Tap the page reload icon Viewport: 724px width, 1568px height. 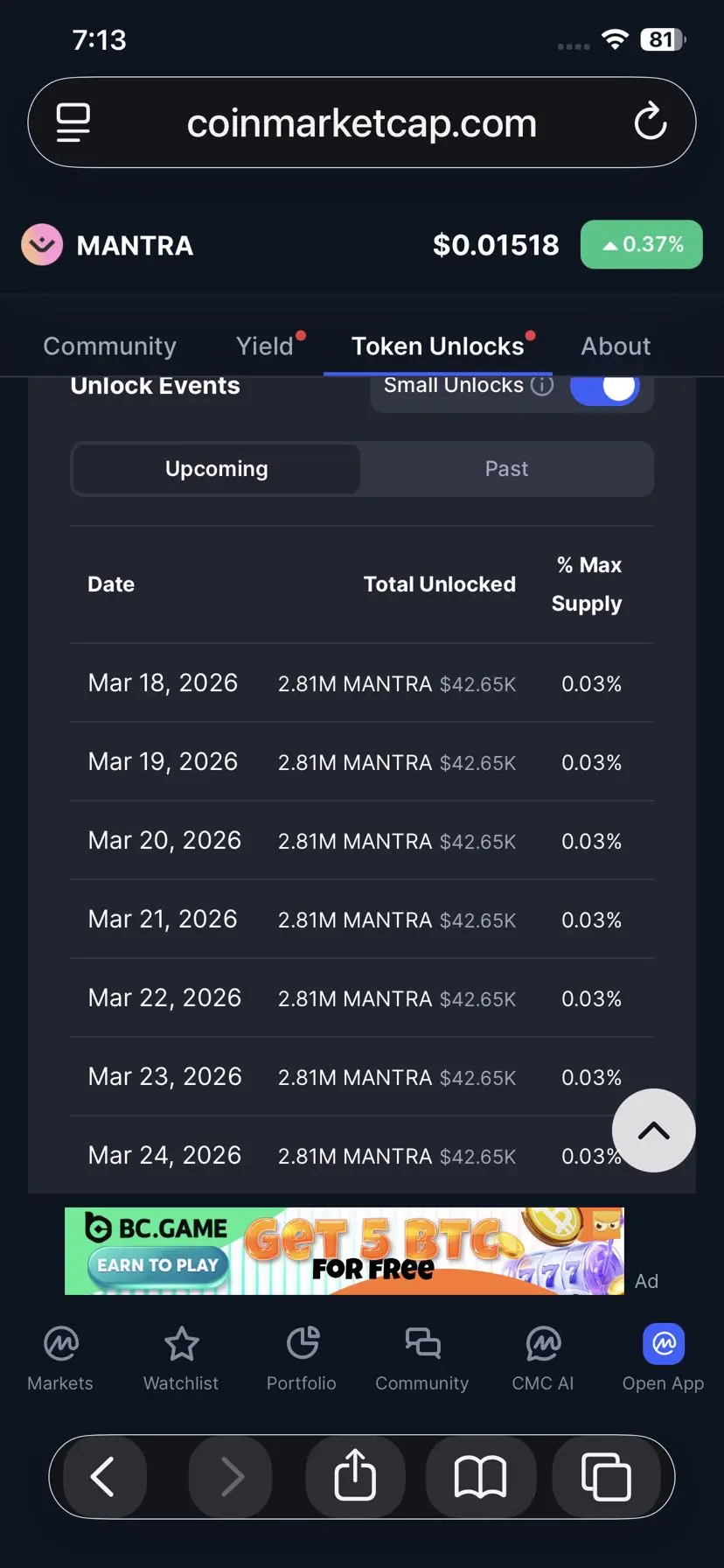(x=651, y=122)
